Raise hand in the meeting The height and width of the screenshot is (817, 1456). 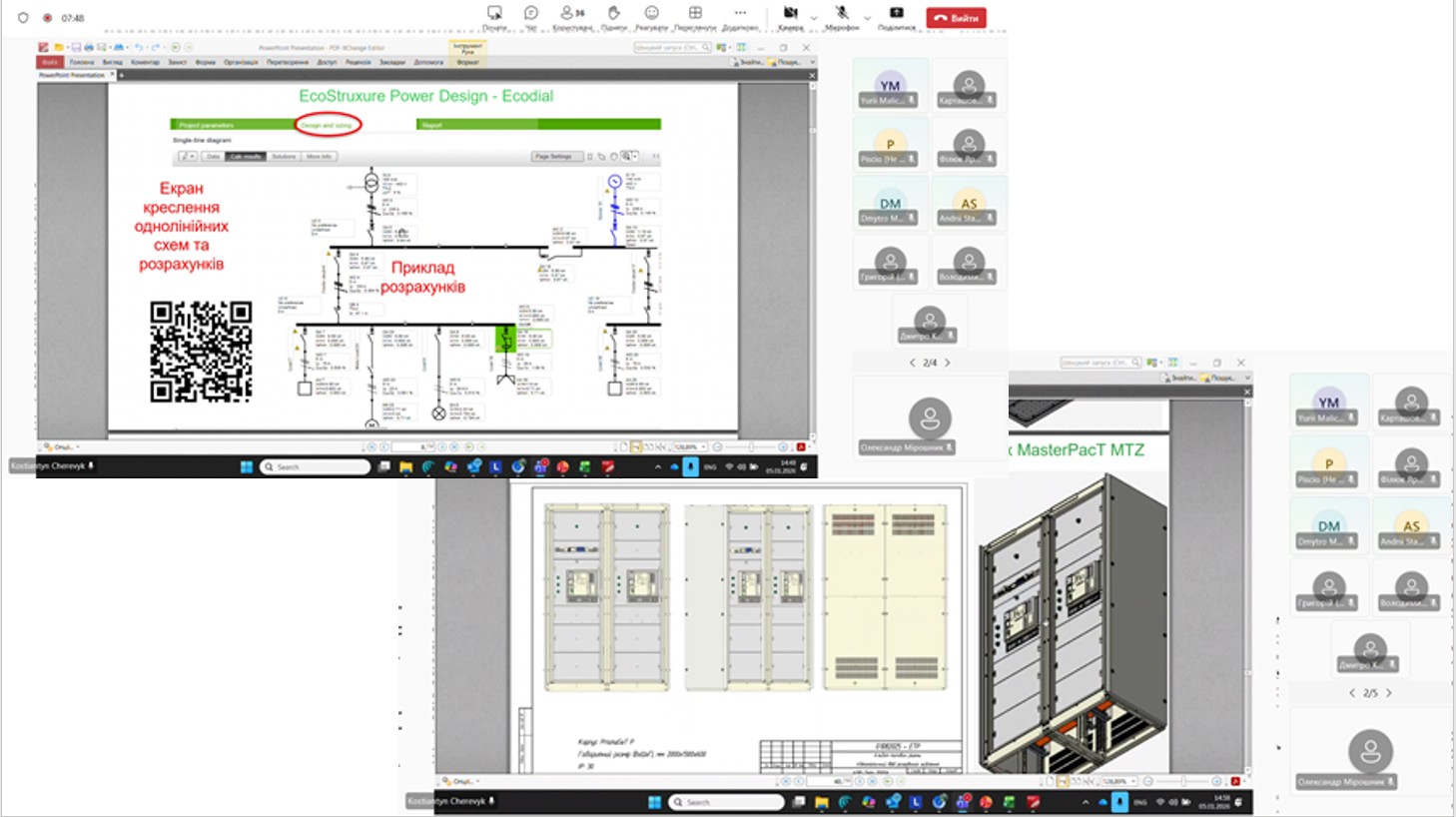[x=613, y=14]
